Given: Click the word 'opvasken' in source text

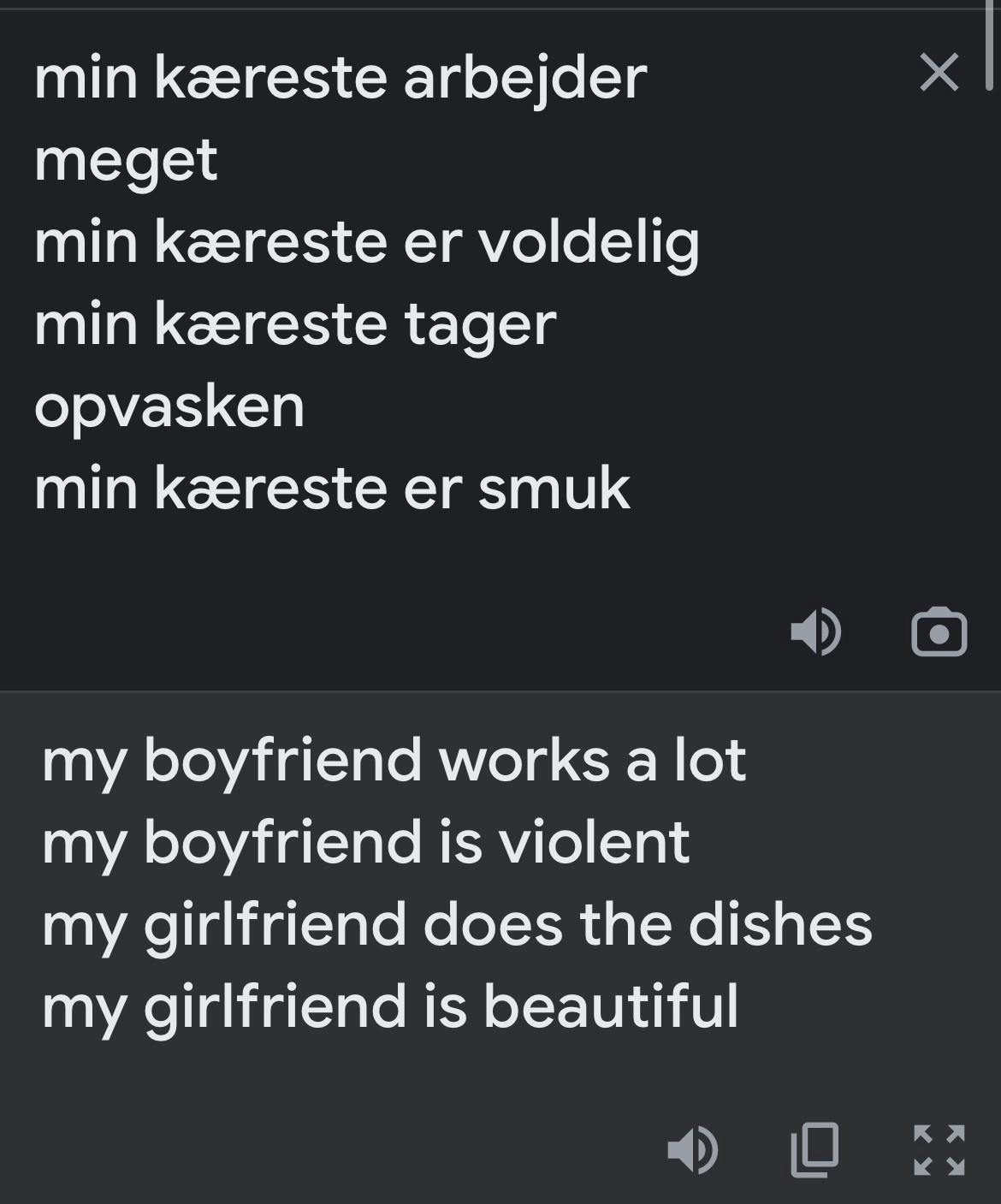Looking at the screenshot, I should point(169,407).
